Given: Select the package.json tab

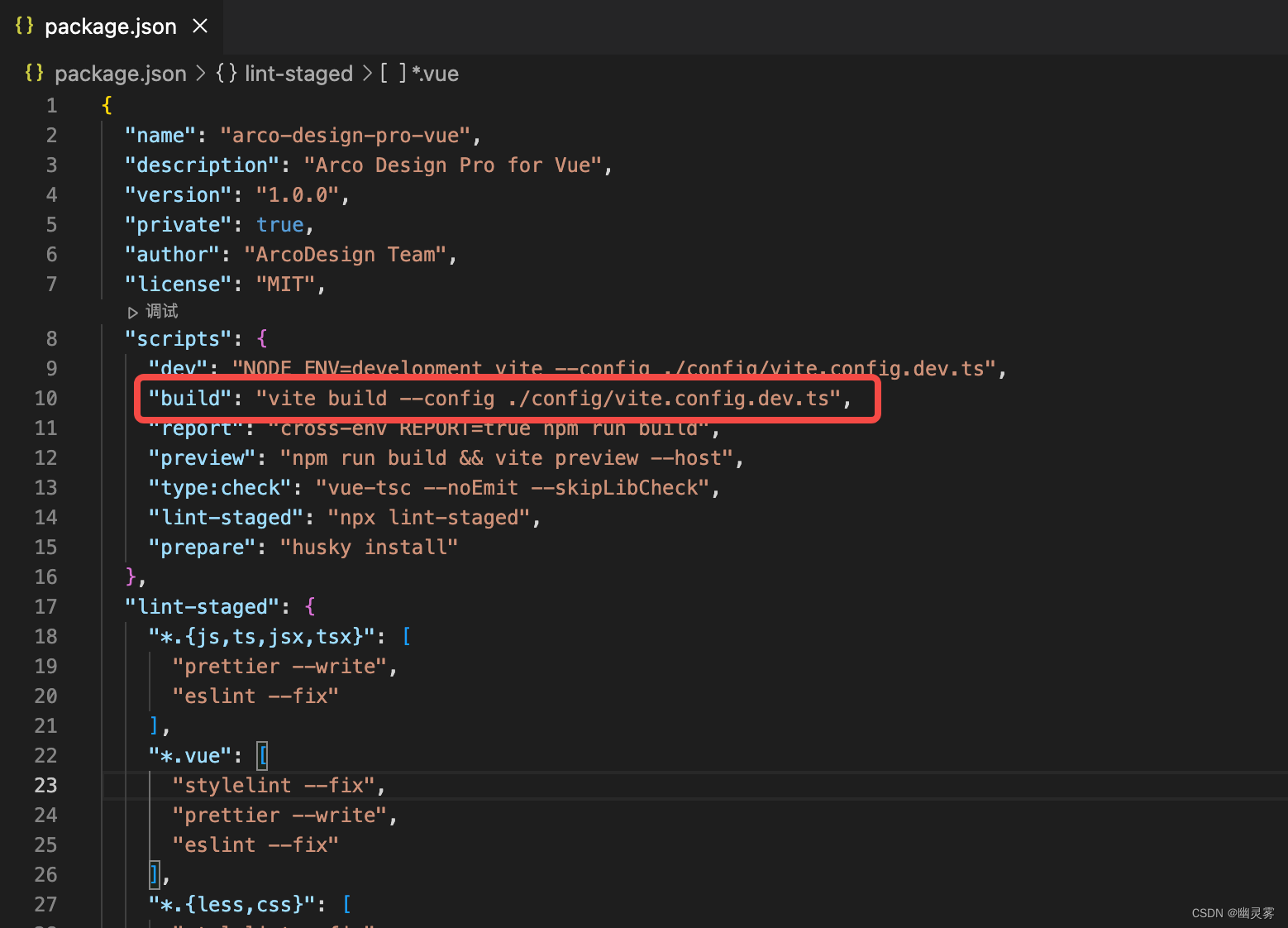Looking at the screenshot, I should 112,26.
